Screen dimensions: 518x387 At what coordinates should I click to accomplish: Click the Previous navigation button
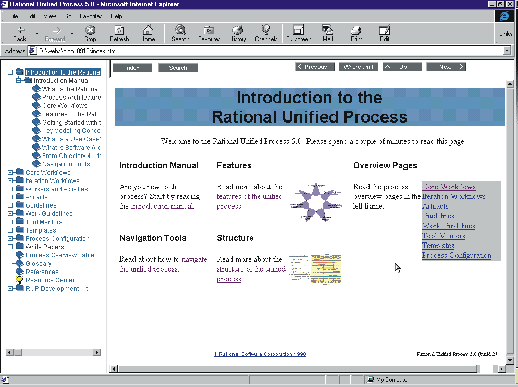(315, 67)
